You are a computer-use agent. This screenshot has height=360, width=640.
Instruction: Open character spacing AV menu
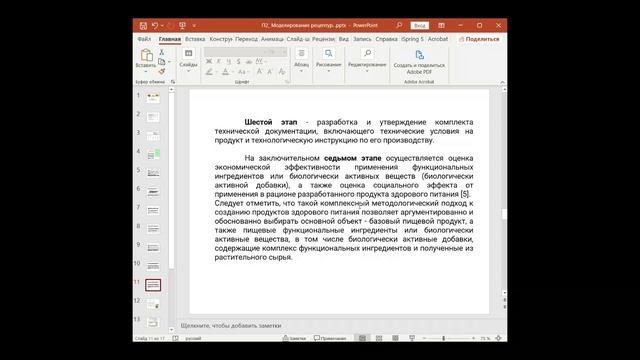click(x=260, y=62)
